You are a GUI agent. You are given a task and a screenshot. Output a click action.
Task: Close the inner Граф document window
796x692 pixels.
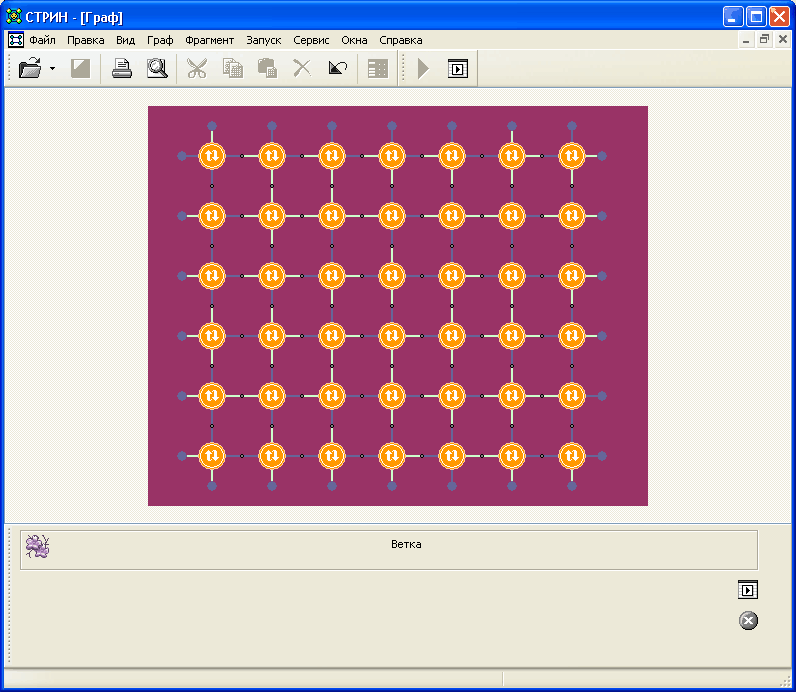coord(783,40)
